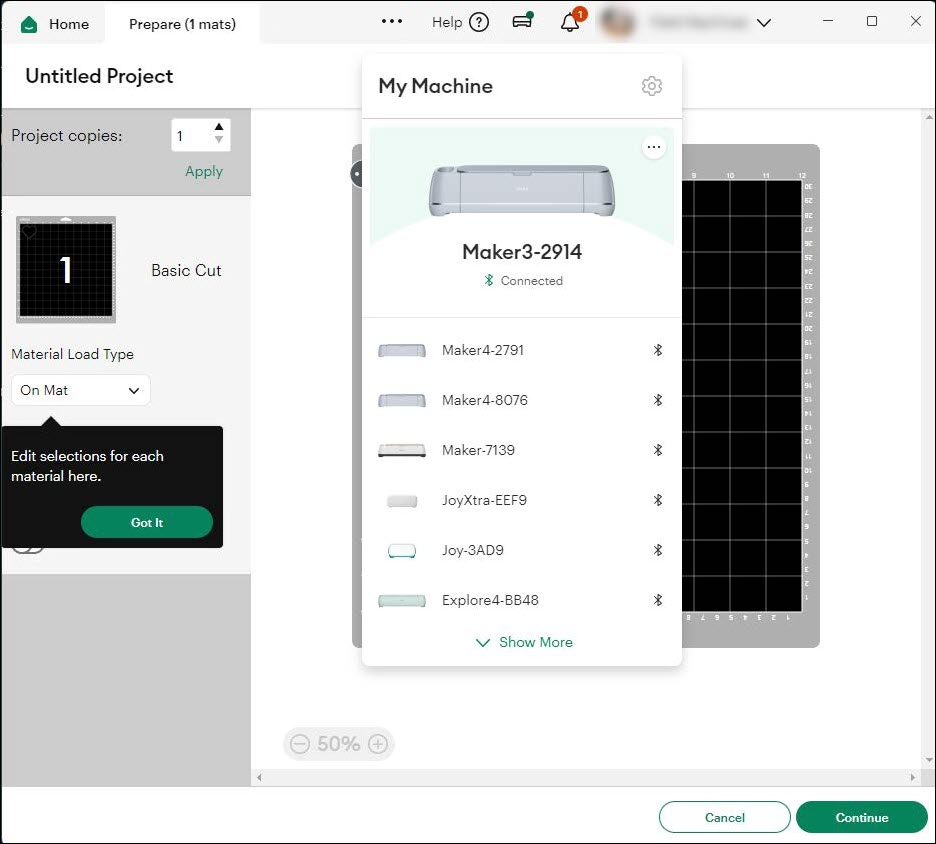This screenshot has width=936, height=844.
Task: Increase project copies with up arrow
Action: (218, 127)
